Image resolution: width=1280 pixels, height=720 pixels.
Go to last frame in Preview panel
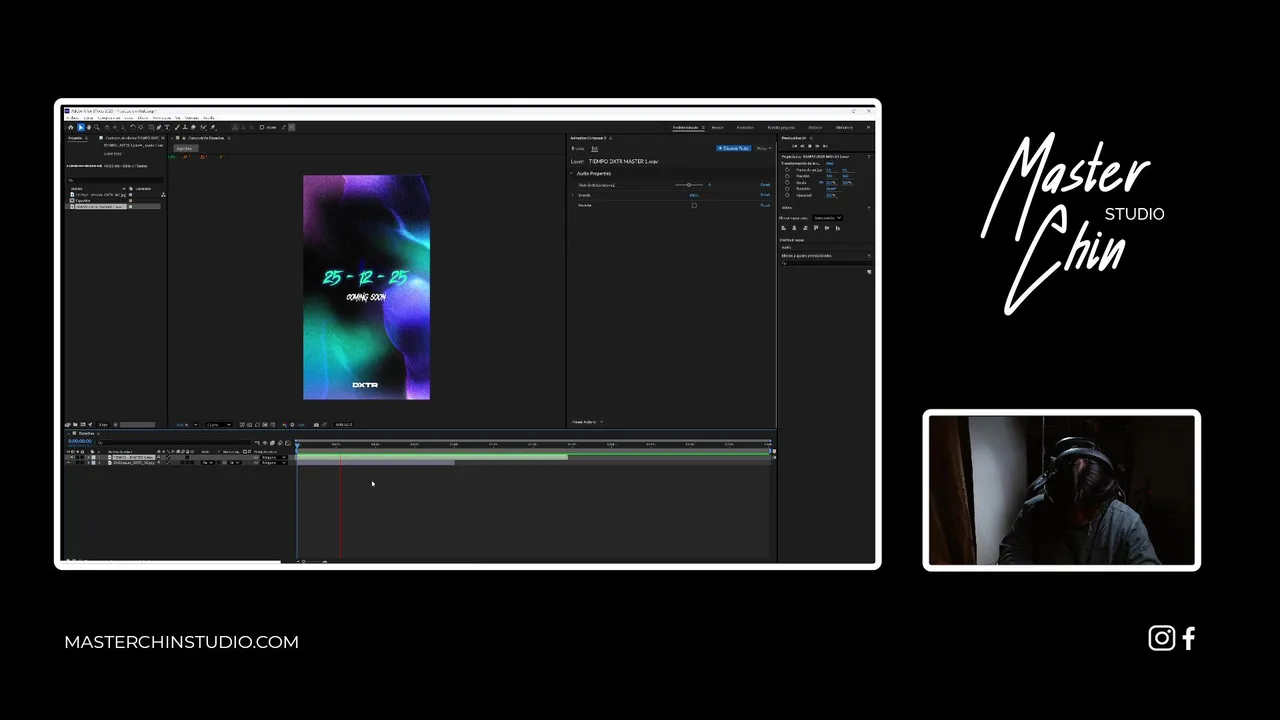[x=825, y=146]
